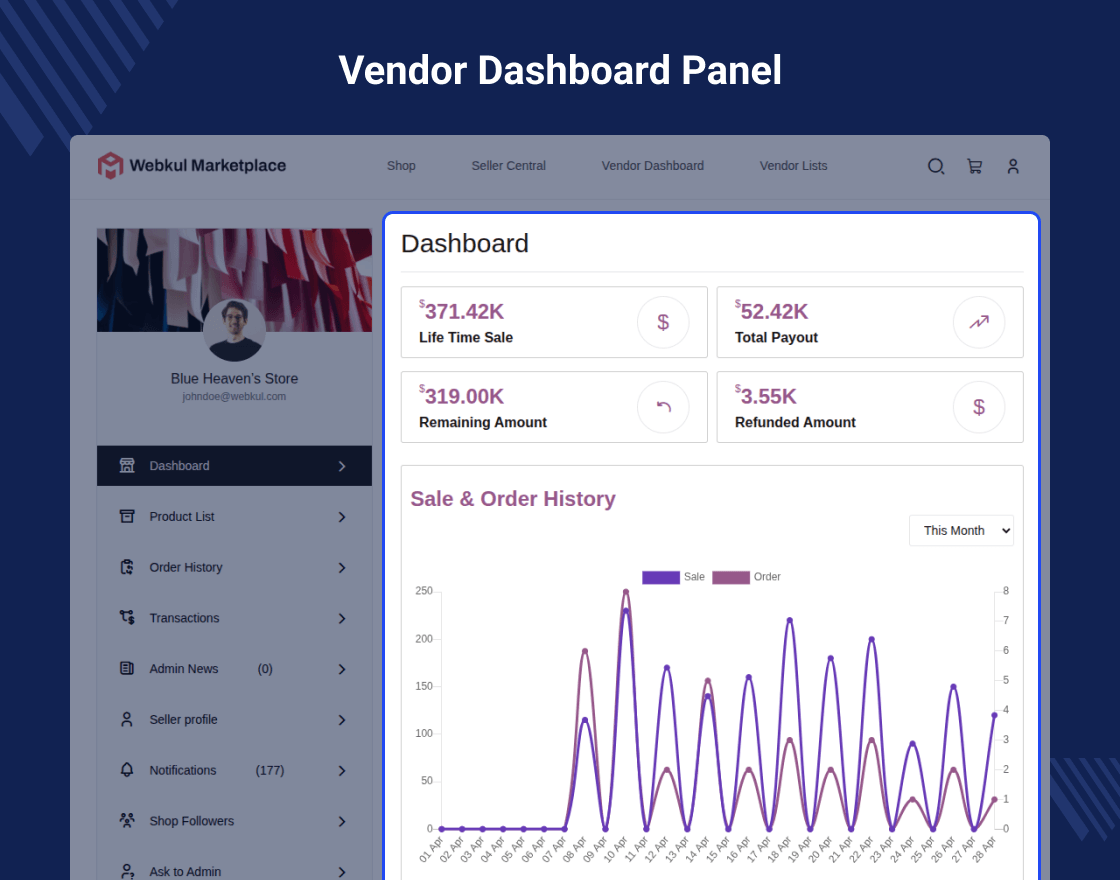Click the 371.42K Life Time Sale value
This screenshot has width=1120, height=880.
(x=461, y=311)
